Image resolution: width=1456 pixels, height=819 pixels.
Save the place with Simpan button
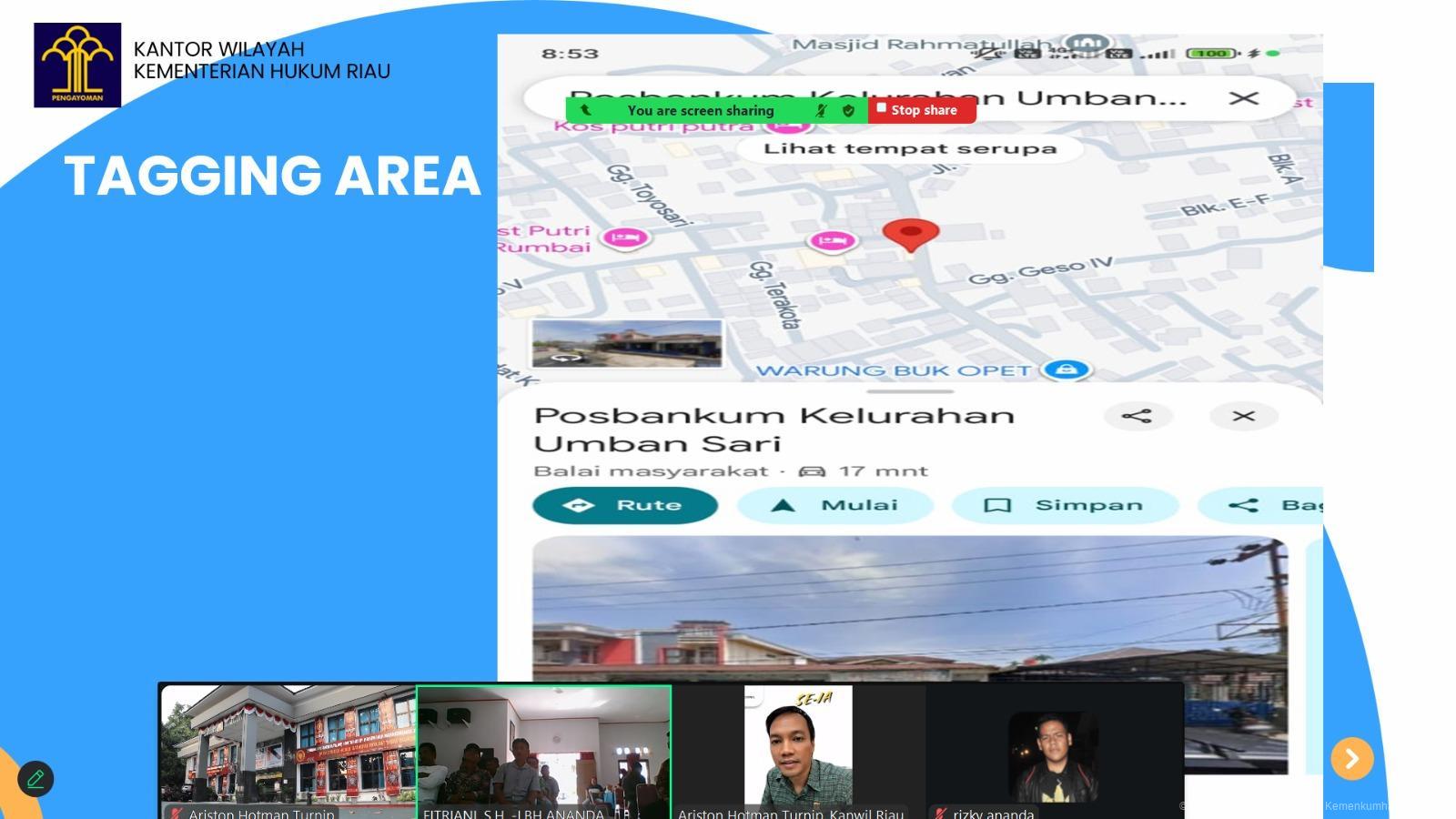[x=1065, y=505]
